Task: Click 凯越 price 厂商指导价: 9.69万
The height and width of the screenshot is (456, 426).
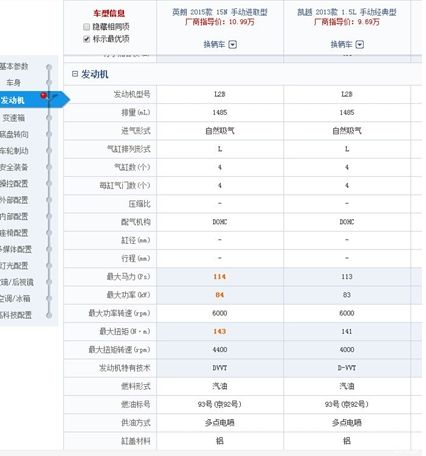Action: coord(347,22)
